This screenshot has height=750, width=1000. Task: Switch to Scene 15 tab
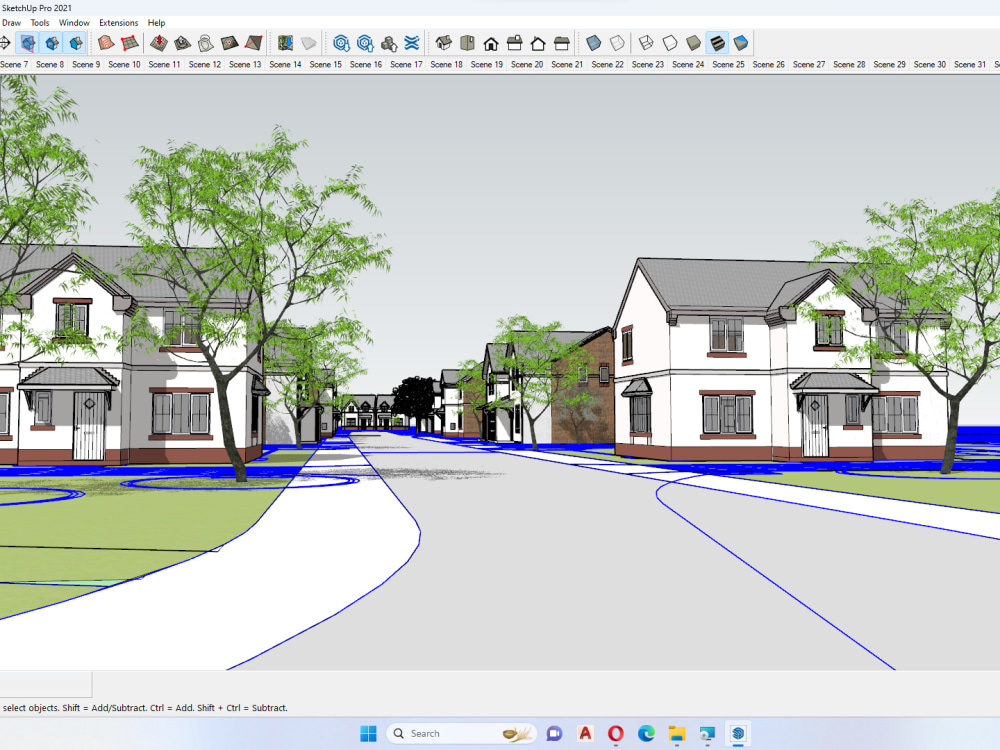click(x=325, y=64)
